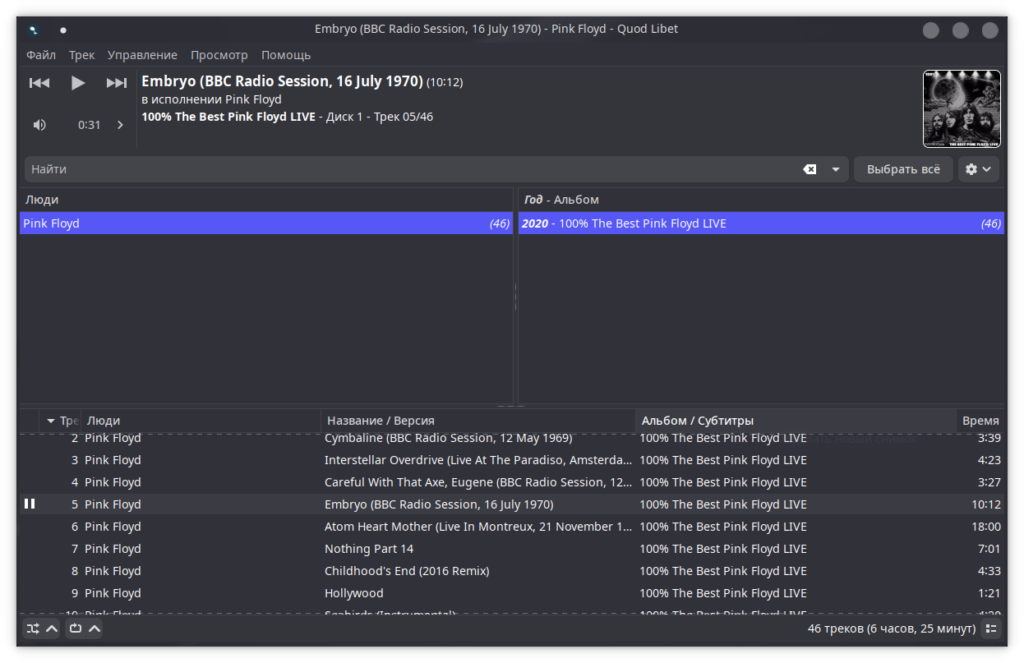Open the search history dropdown arrow

coord(835,169)
